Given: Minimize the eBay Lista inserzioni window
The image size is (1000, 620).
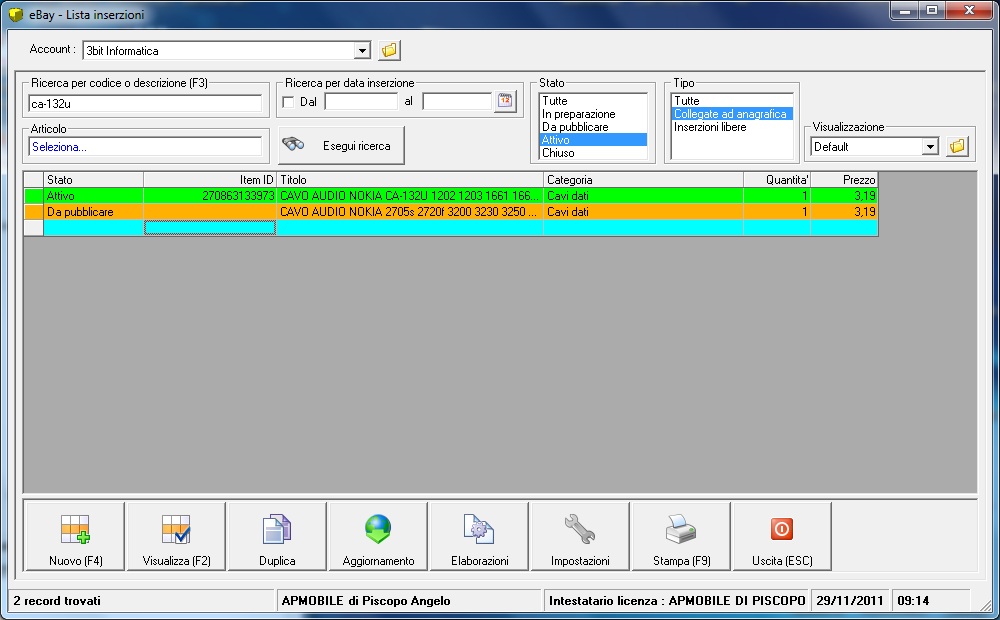Looking at the screenshot, I should point(905,10).
